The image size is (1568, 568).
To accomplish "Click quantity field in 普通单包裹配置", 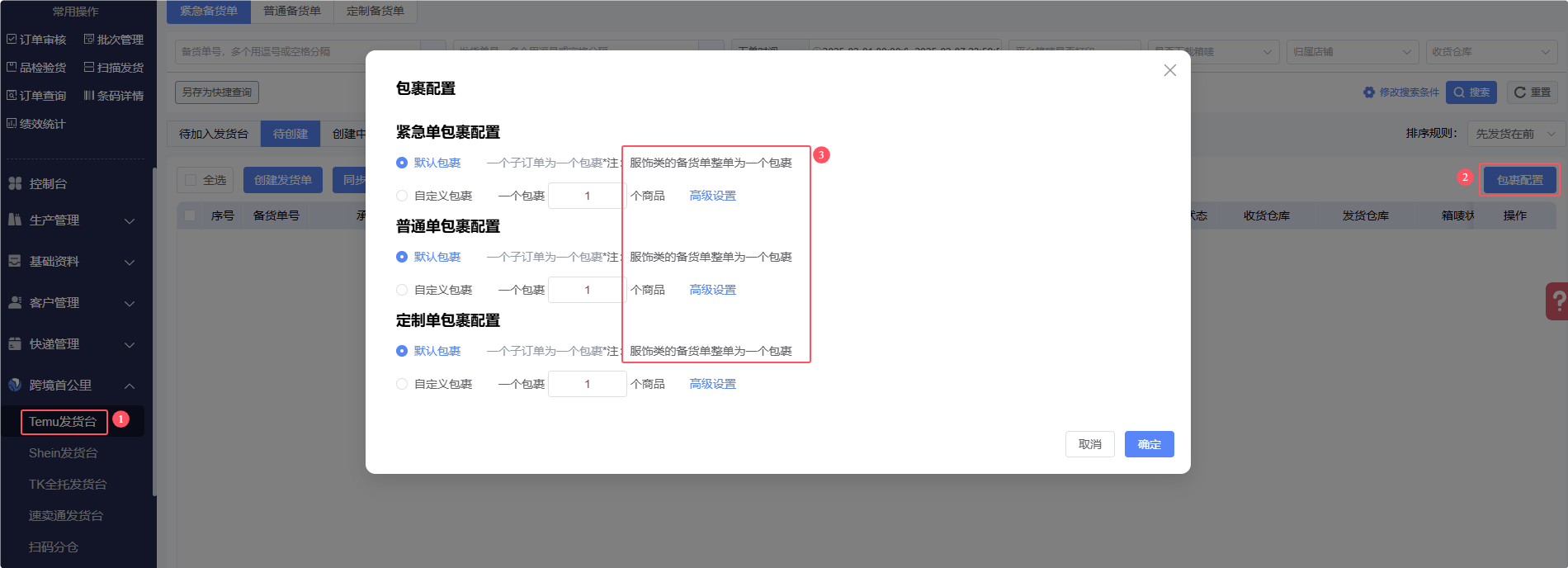I will click(587, 290).
